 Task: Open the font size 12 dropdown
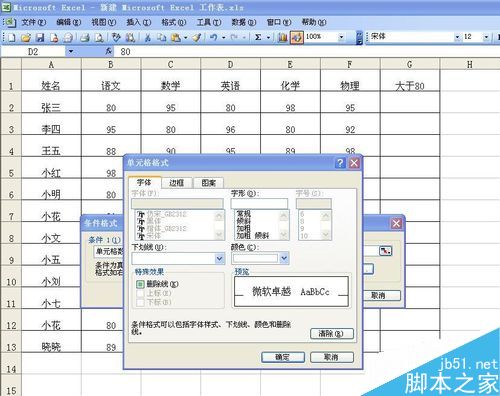tap(486, 37)
